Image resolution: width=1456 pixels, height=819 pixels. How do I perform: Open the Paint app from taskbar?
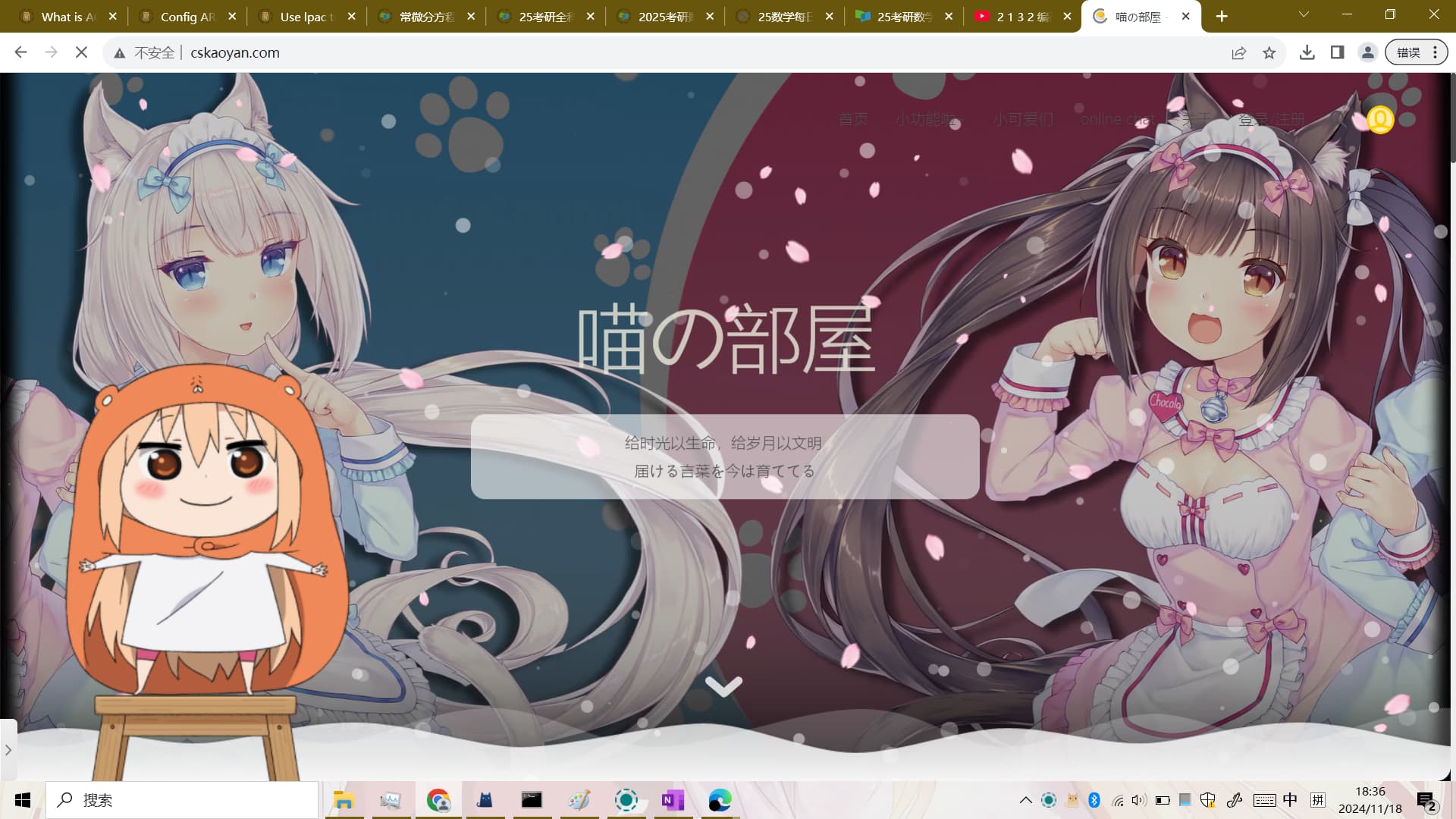(x=579, y=800)
